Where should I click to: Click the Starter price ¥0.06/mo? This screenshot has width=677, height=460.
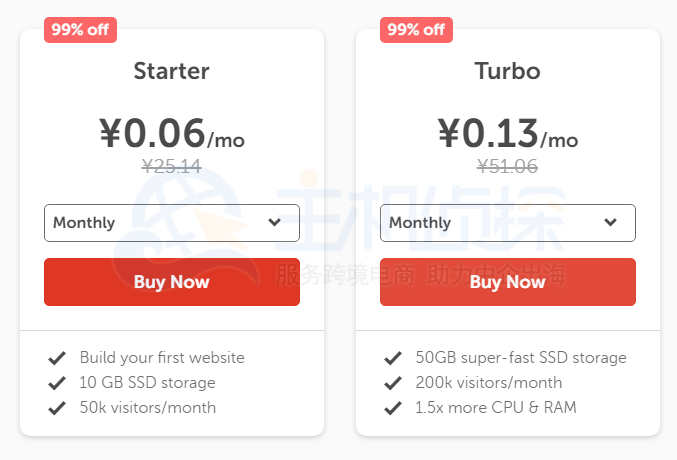tap(172, 133)
